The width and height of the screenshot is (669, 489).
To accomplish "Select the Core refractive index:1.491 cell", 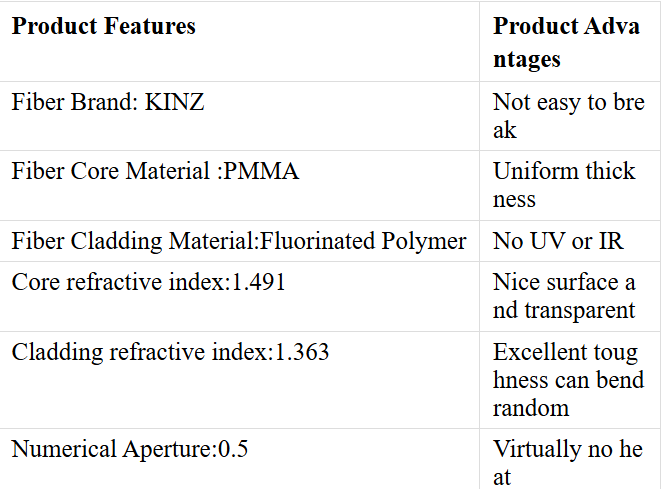I will point(239,297).
